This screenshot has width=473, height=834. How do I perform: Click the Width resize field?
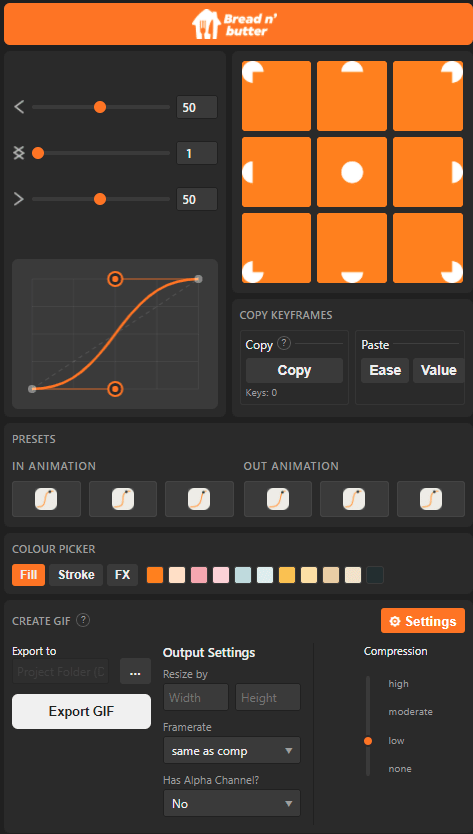click(x=196, y=697)
